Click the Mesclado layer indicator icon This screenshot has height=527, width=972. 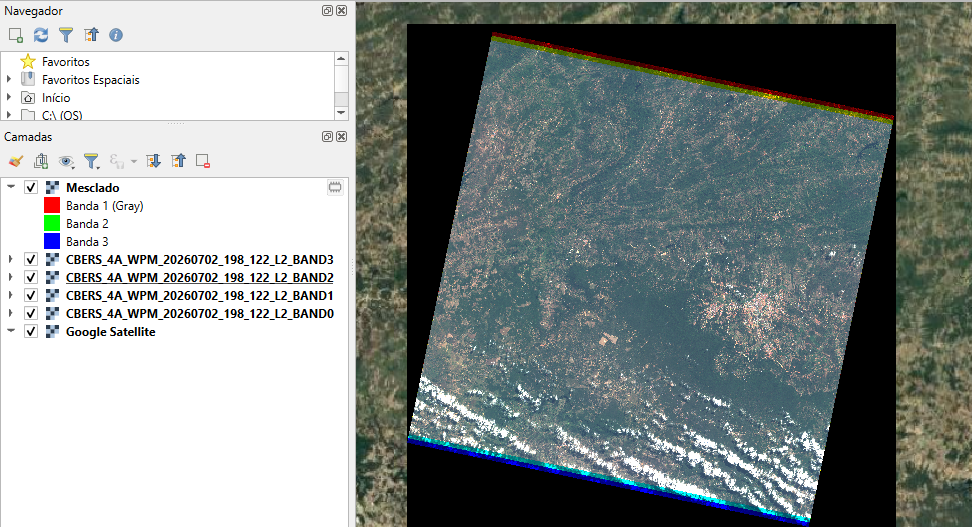click(x=335, y=187)
